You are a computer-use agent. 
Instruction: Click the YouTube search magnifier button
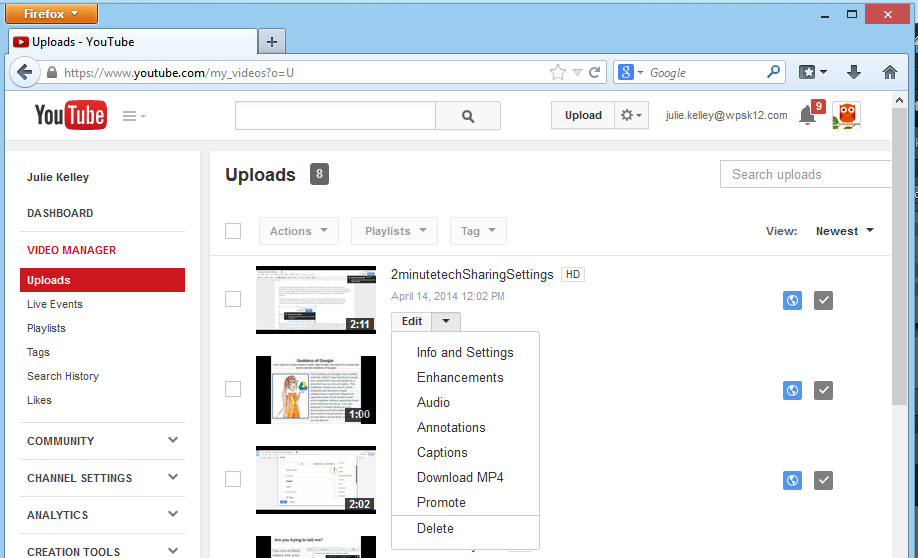point(468,116)
